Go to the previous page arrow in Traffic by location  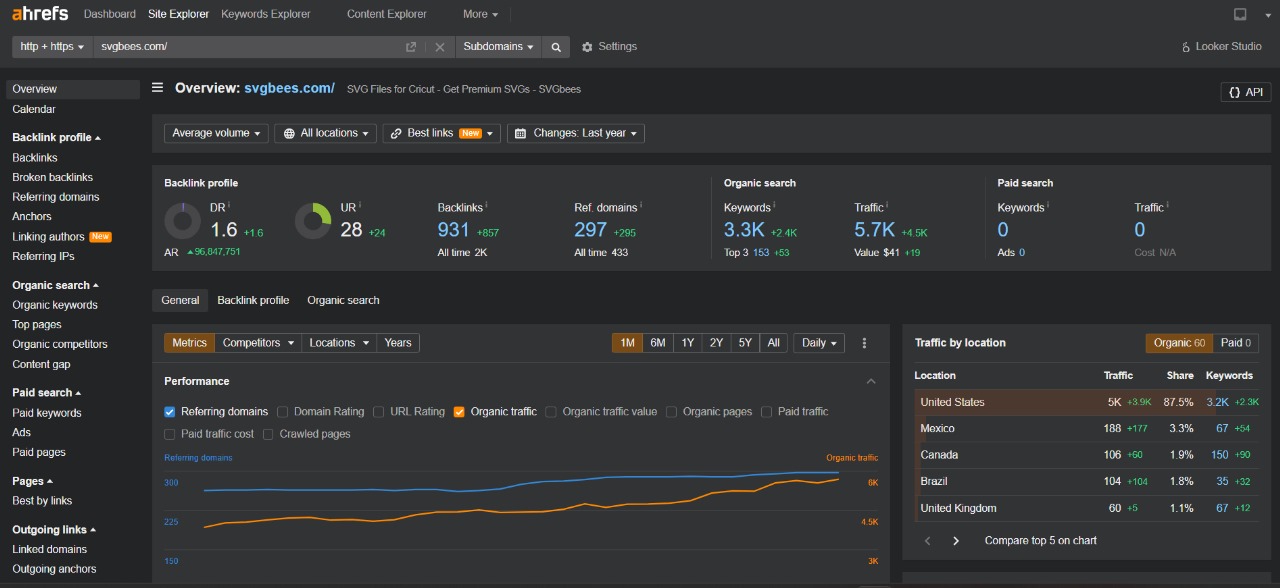tap(927, 541)
